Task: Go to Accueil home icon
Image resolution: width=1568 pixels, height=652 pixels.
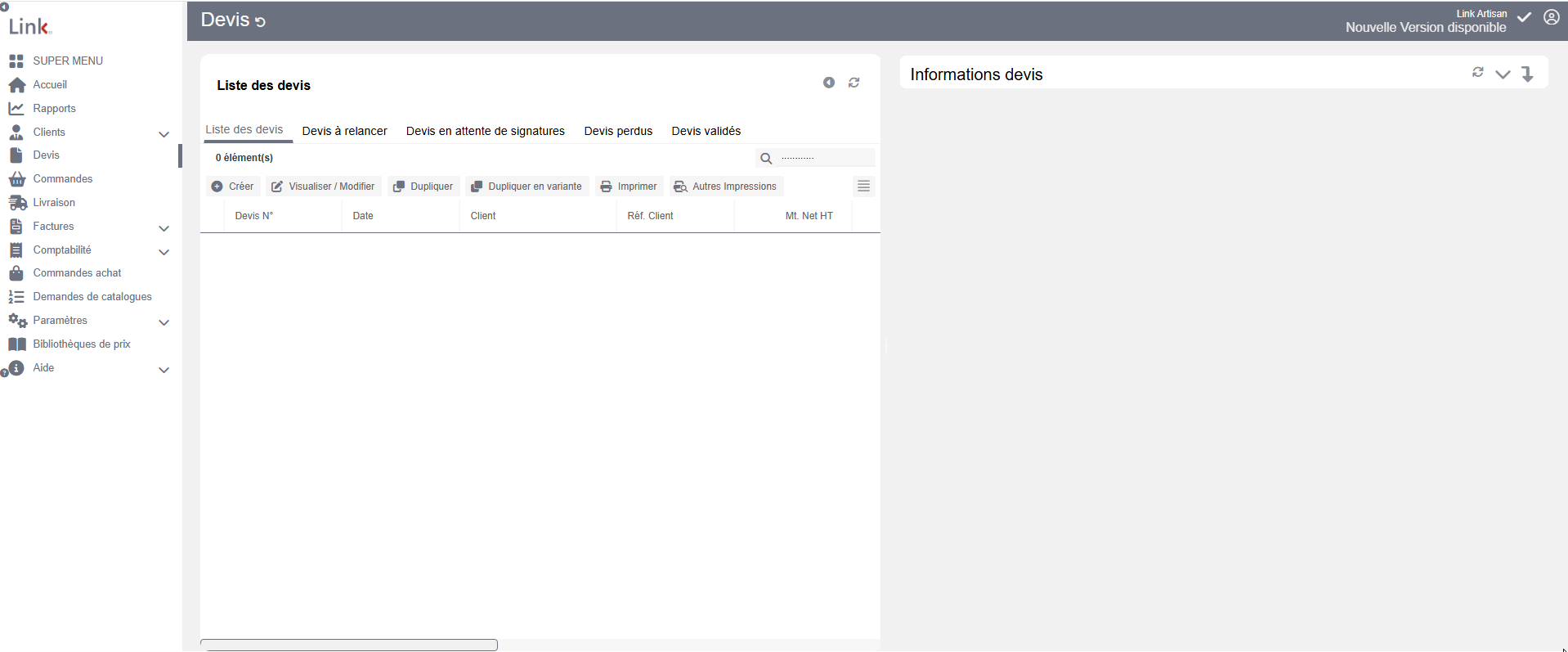Action: pyautogui.click(x=16, y=85)
